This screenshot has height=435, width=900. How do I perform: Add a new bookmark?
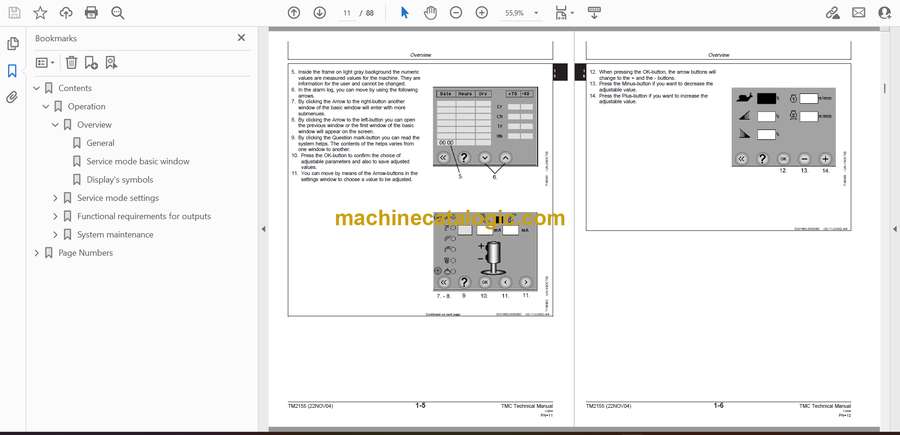(x=91, y=63)
